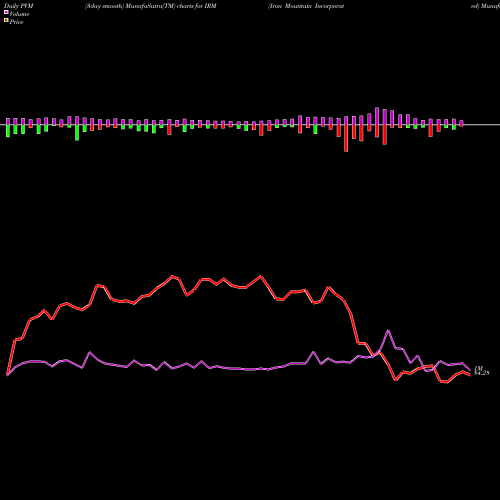Screen dimensions: 500x500
Task: Click the Price legend color swatch
Action: [x=6, y=21]
